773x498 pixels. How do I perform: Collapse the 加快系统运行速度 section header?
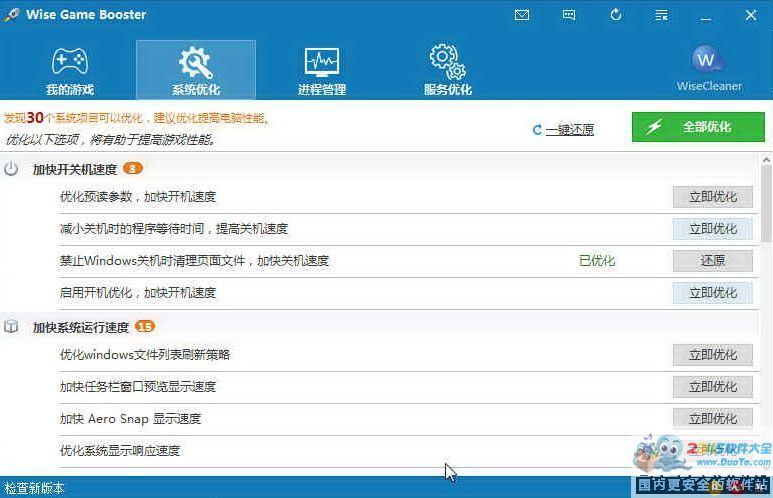pyautogui.click(x=380, y=326)
